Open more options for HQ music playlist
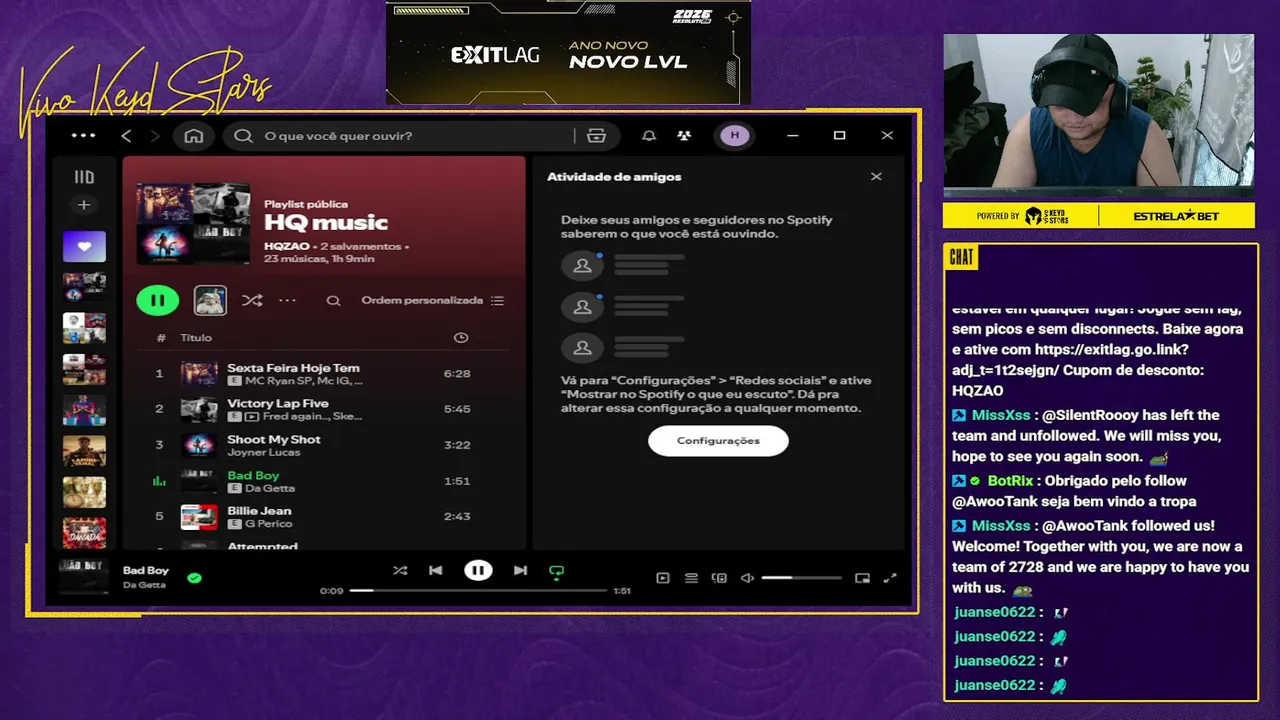The height and width of the screenshot is (720, 1280). (287, 300)
